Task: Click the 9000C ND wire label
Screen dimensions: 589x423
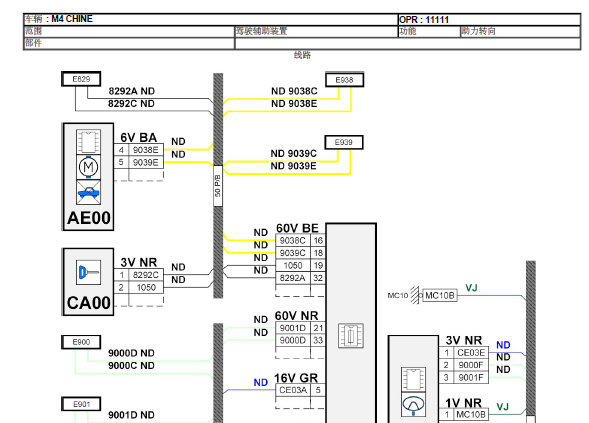Action: (131, 366)
